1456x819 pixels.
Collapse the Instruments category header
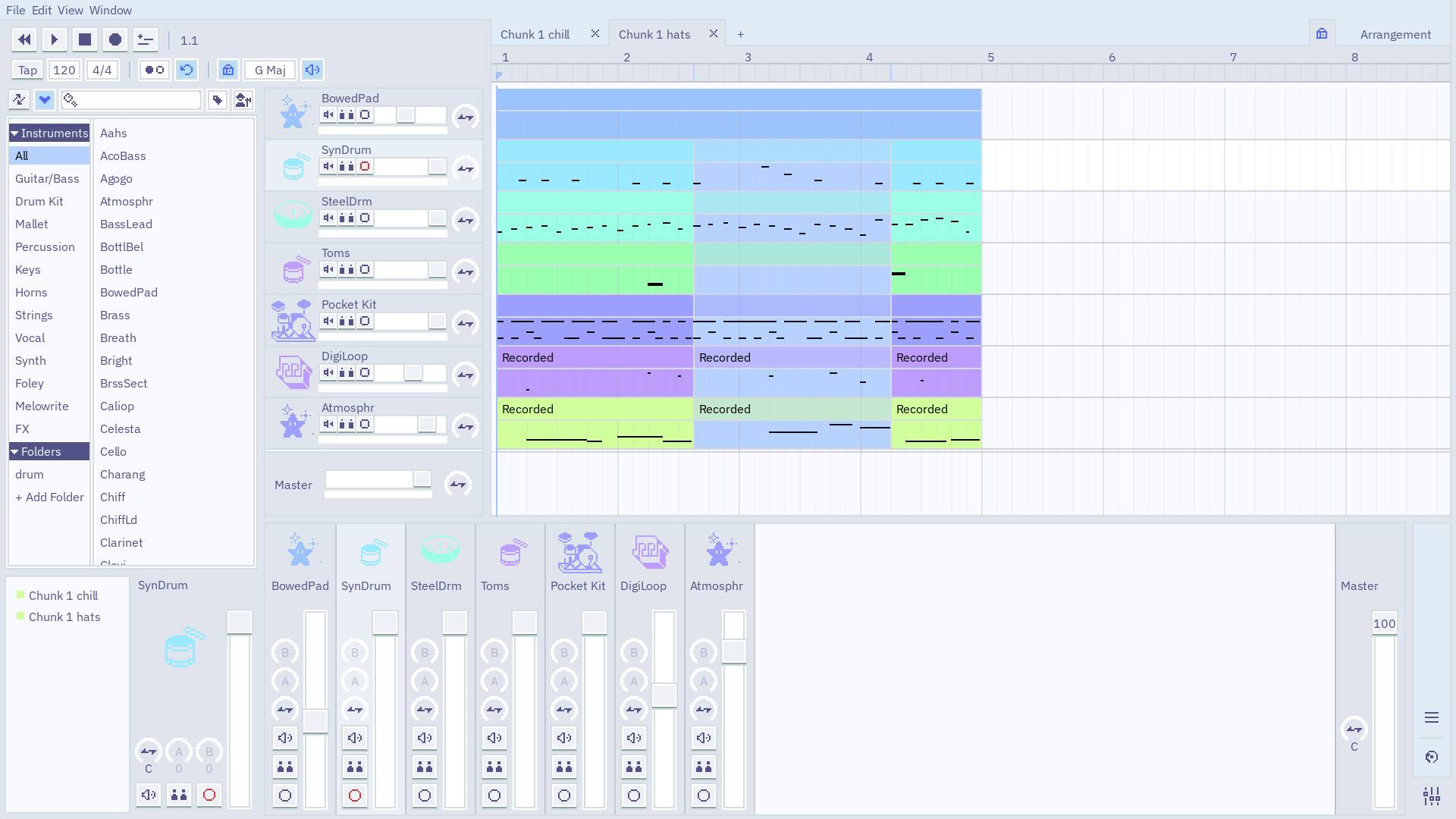pos(49,133)
